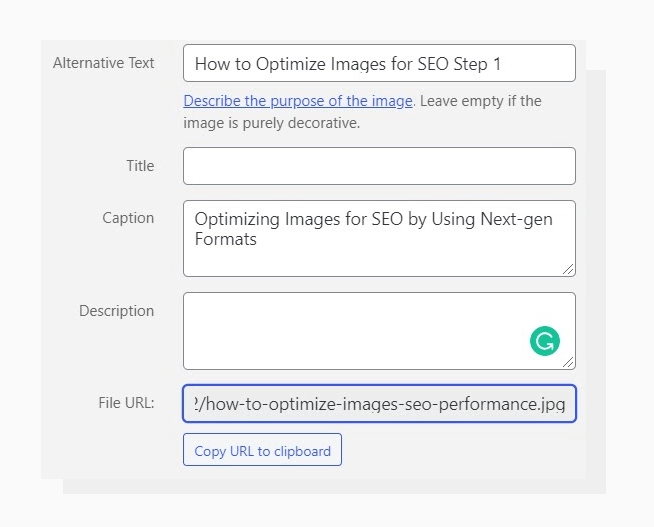Click the 'File URL:' label

[x=126, y=403]
